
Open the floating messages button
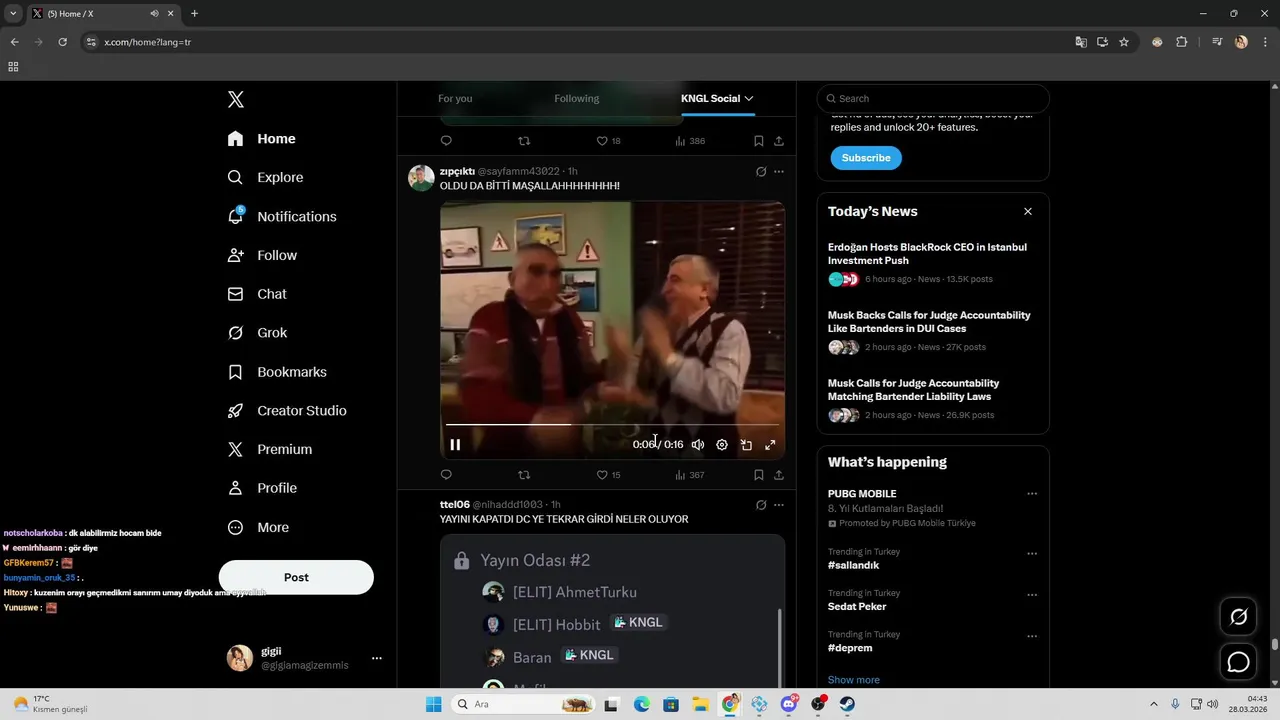click(1238, 662)
